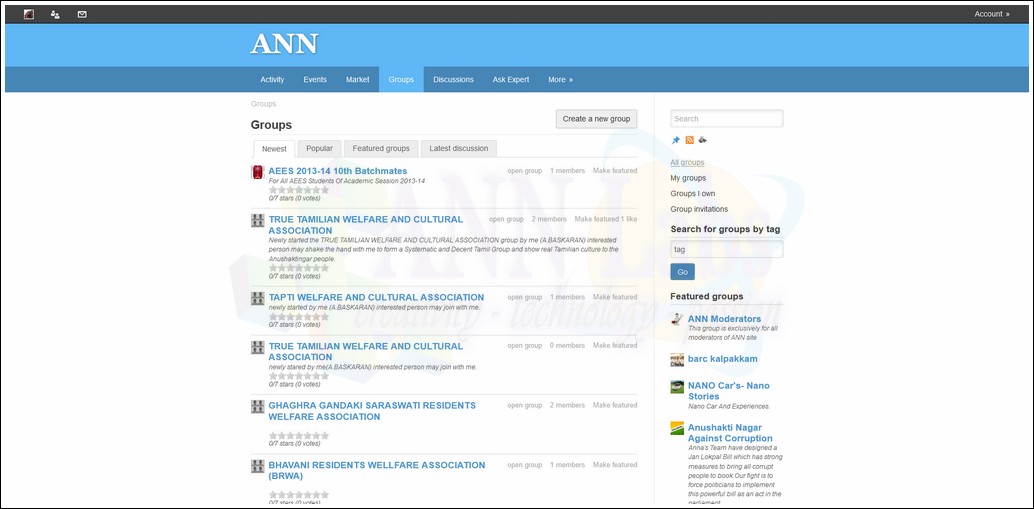Click the tag input field
The image size is (1034, 509).
click(x=726, y=249)
